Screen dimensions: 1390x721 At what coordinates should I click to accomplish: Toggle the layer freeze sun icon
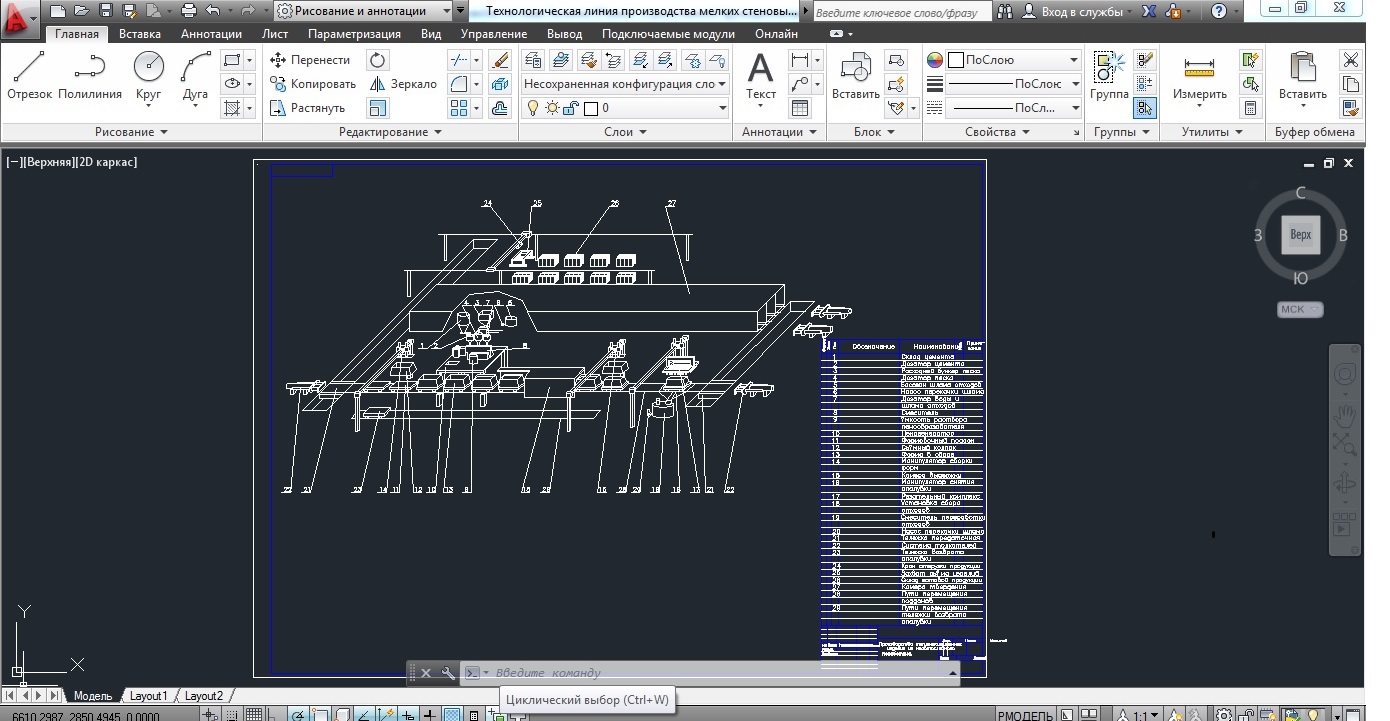551,108
